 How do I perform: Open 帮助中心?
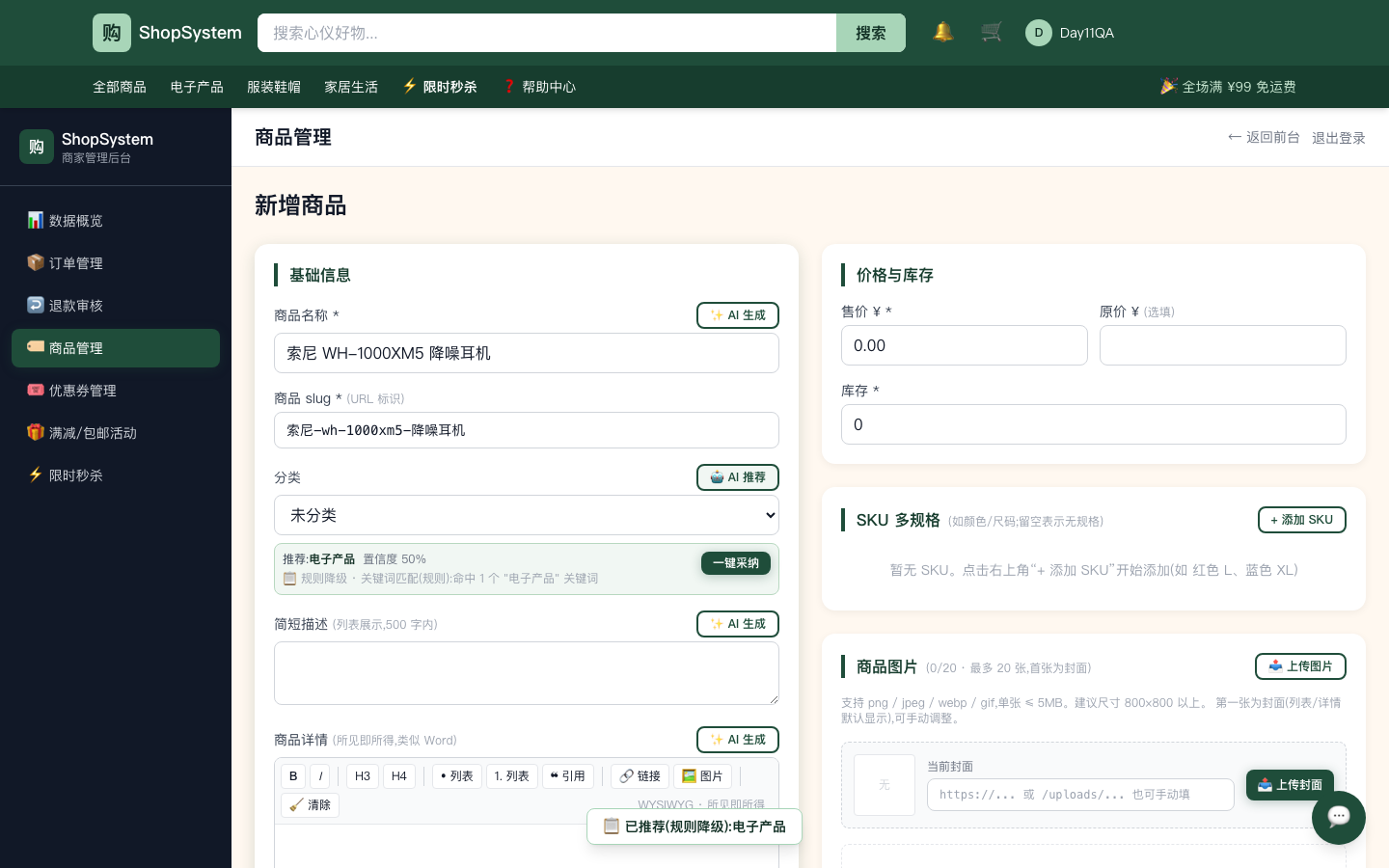click(538, 87)
